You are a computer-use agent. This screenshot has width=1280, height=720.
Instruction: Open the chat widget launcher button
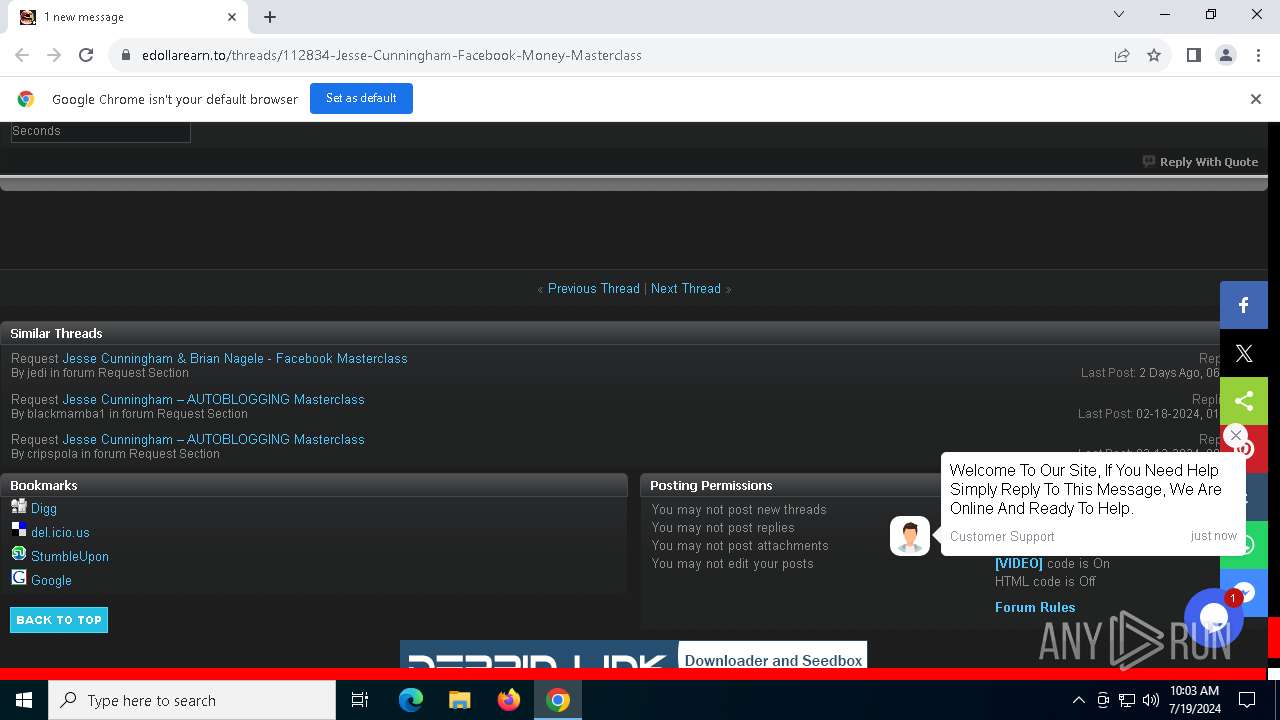[1214, 618]
